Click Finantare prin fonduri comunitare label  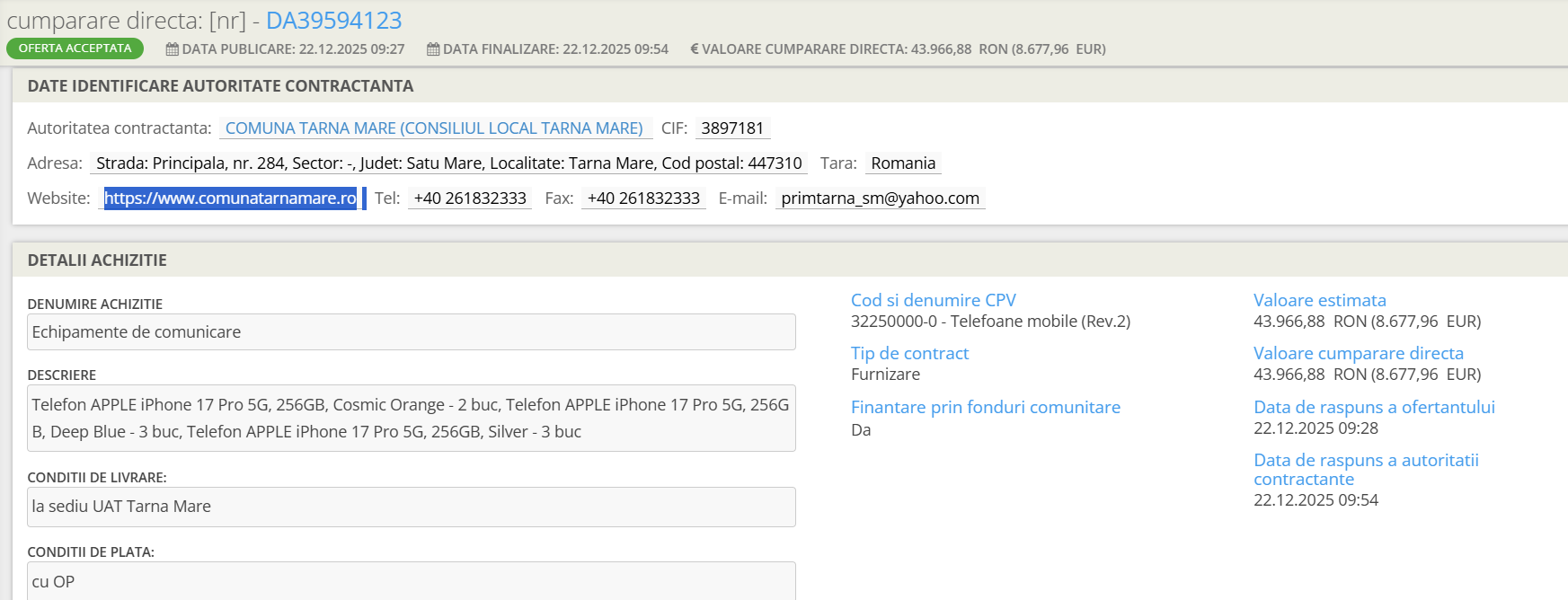coord(985,408)
